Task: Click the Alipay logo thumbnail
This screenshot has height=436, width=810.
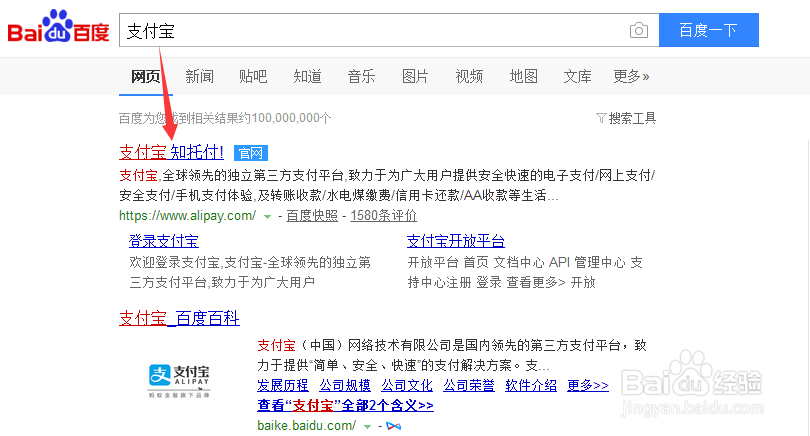Action: click(179, 381)
